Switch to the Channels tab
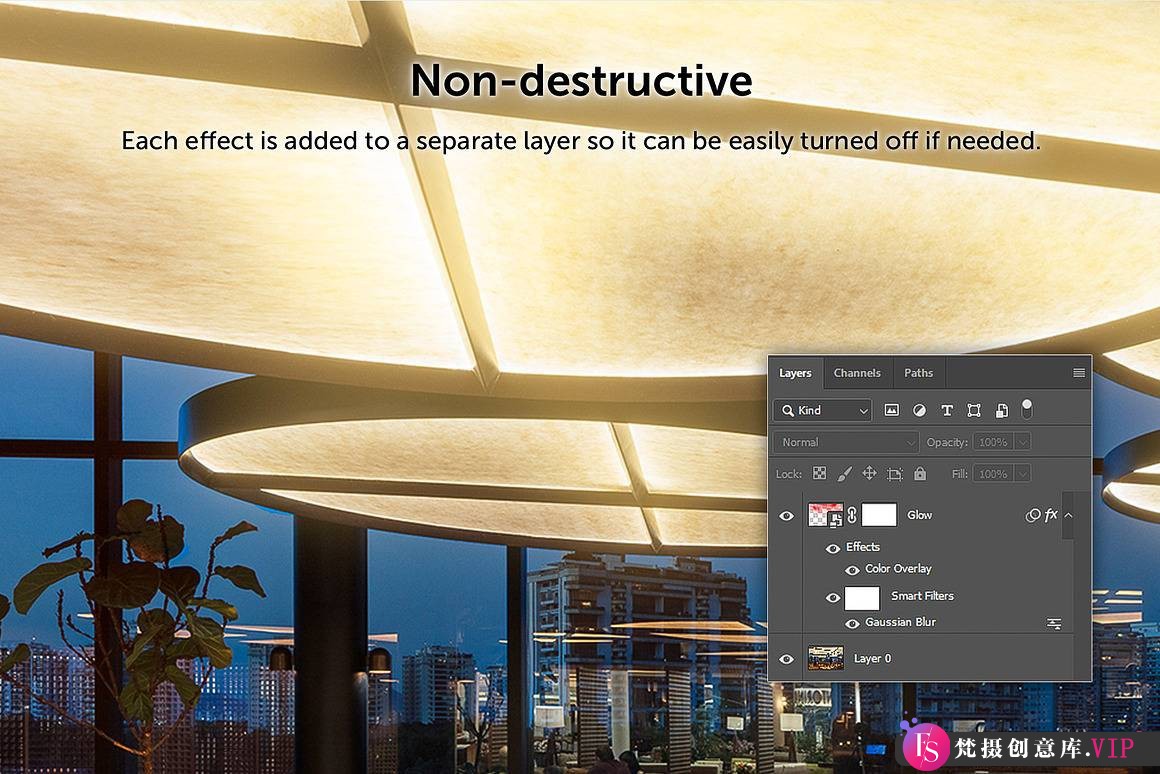 point(857,373)
